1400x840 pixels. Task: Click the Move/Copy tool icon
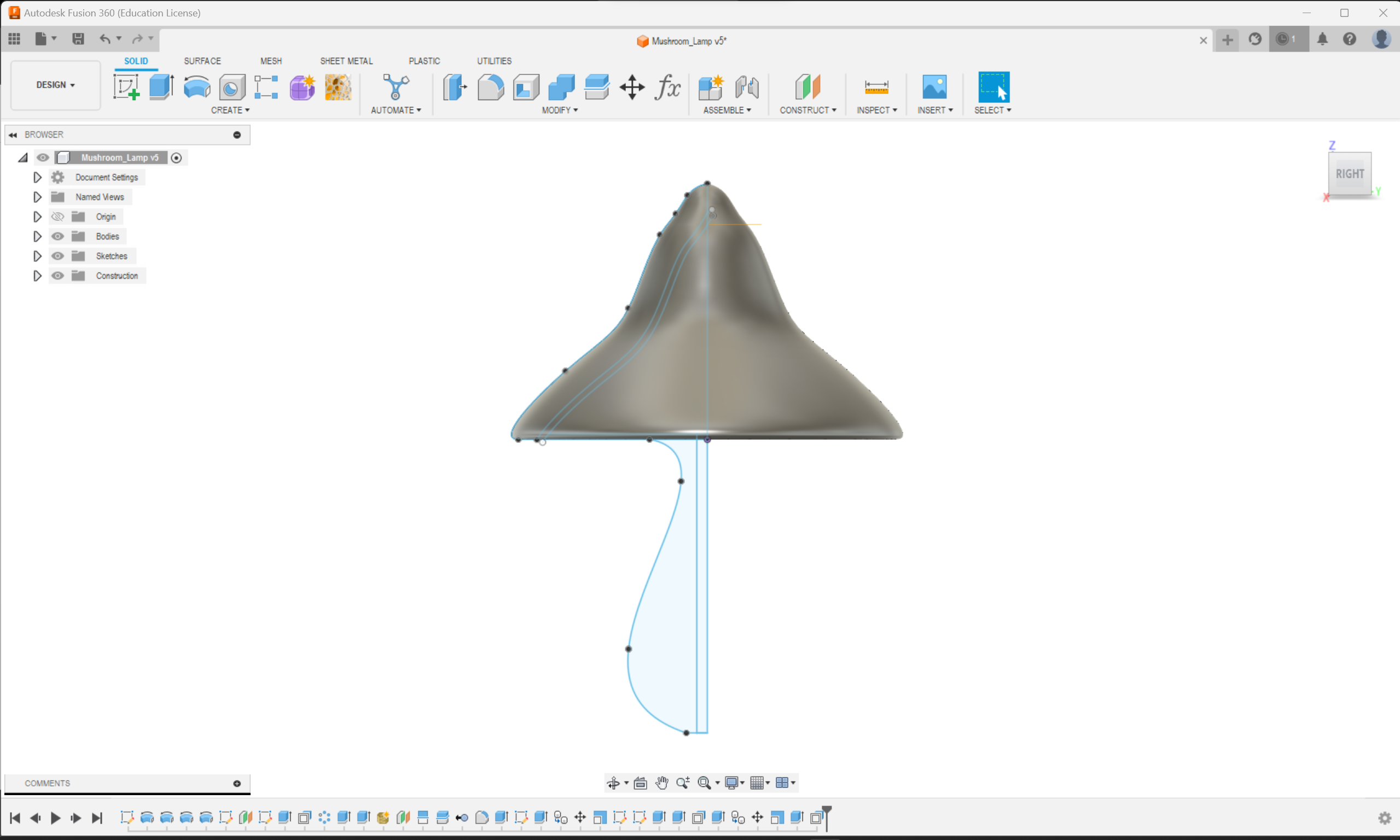point(632,87)
